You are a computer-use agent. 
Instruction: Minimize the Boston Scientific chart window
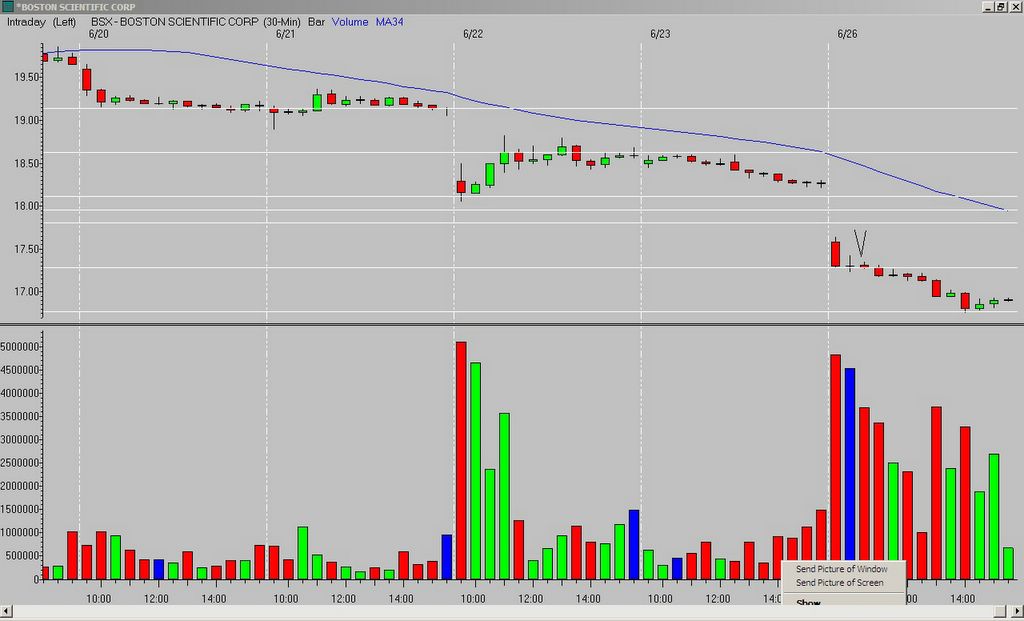click(989, 7)
